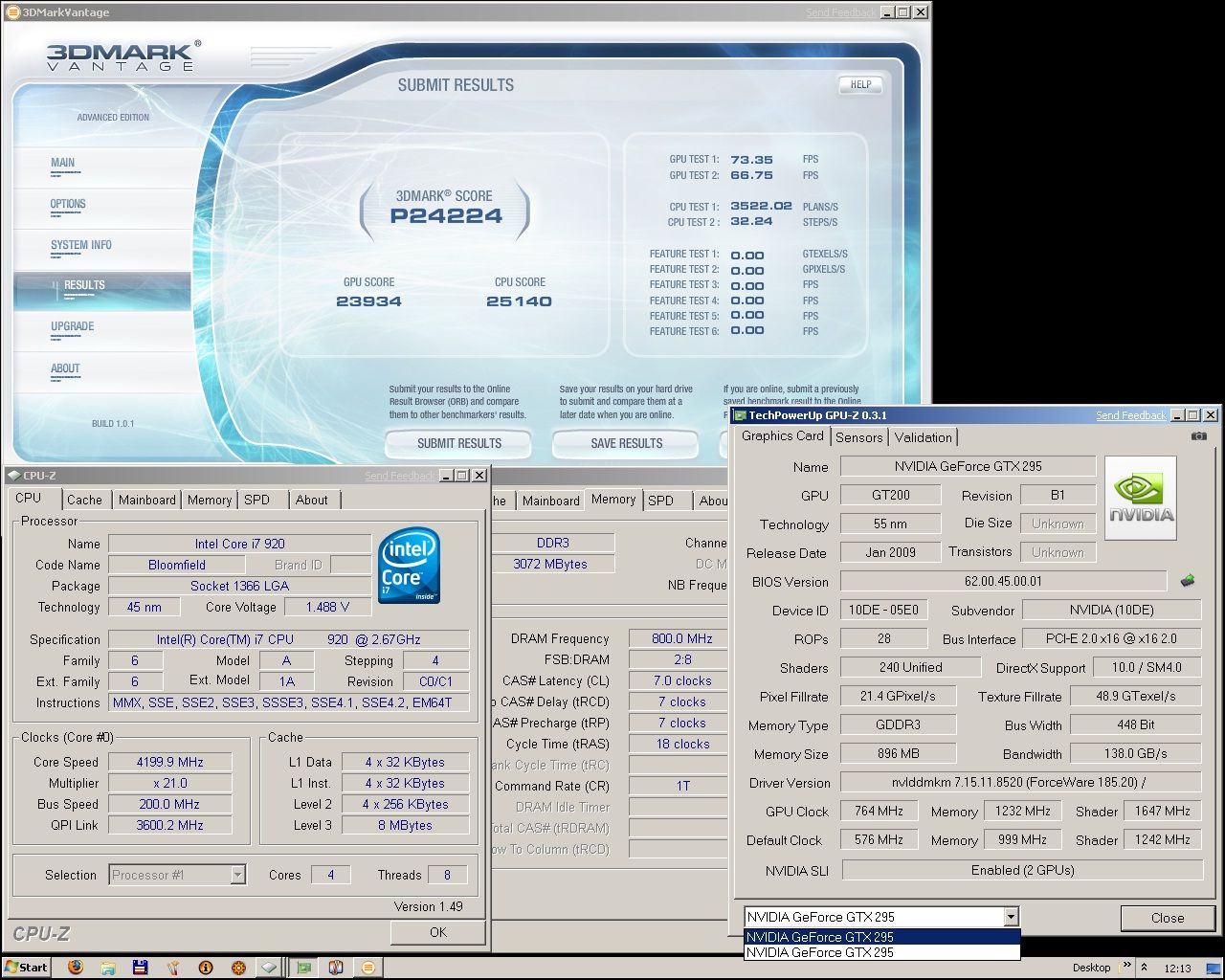This screenshot has width=1225, height=980.
Task: Switch to the Validation tab in GPU-Z
Action: pos(923,437)
